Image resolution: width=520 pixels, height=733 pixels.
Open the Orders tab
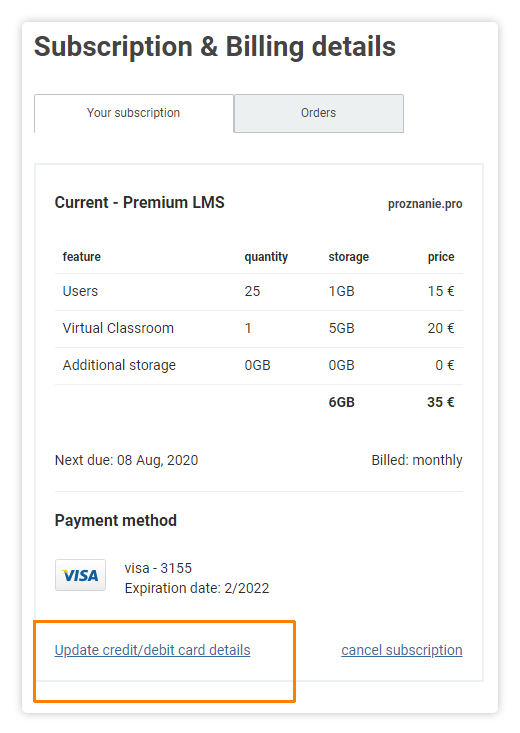pos(318,113)
